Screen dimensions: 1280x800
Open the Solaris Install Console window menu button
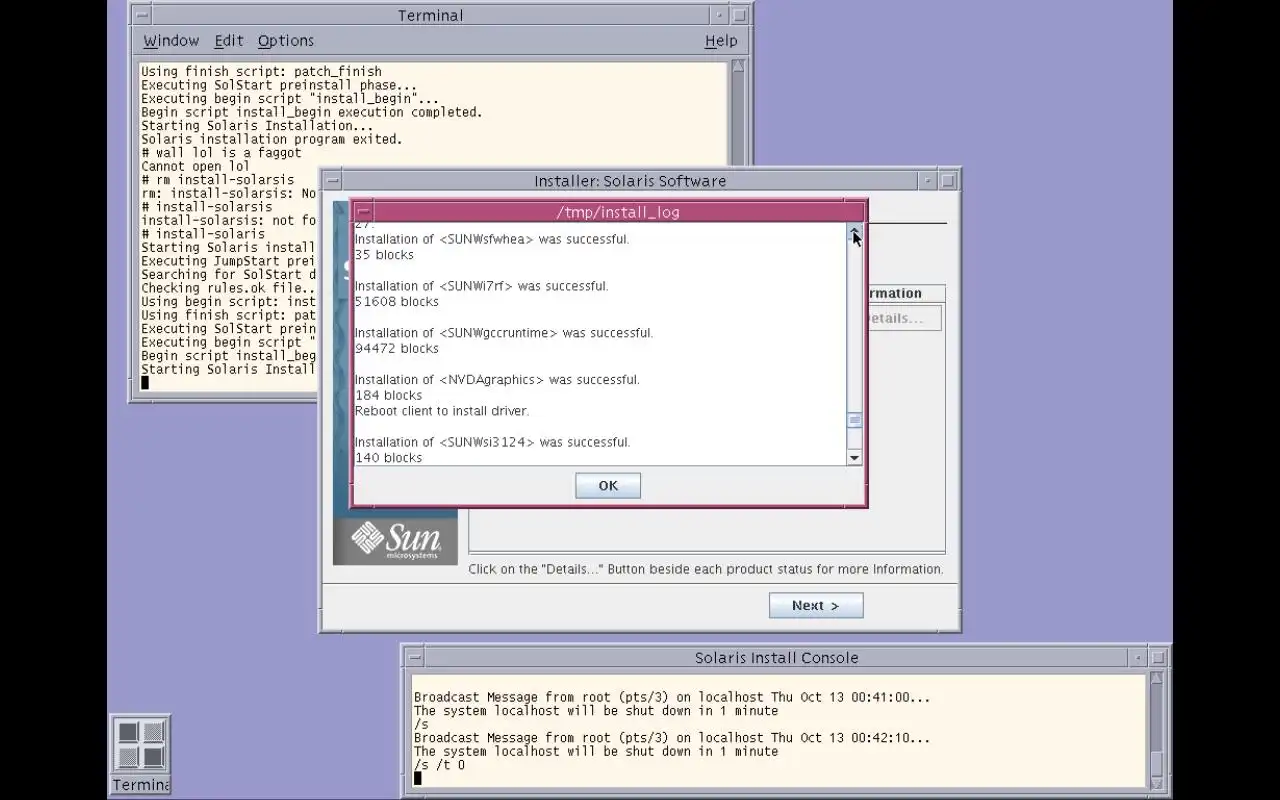[414, 658]
